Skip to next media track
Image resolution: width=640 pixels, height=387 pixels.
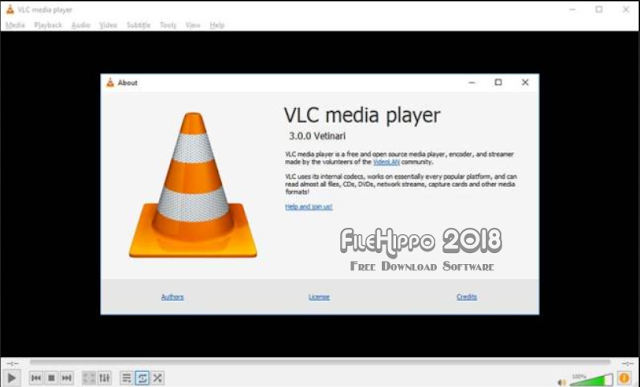pos(67,378)
